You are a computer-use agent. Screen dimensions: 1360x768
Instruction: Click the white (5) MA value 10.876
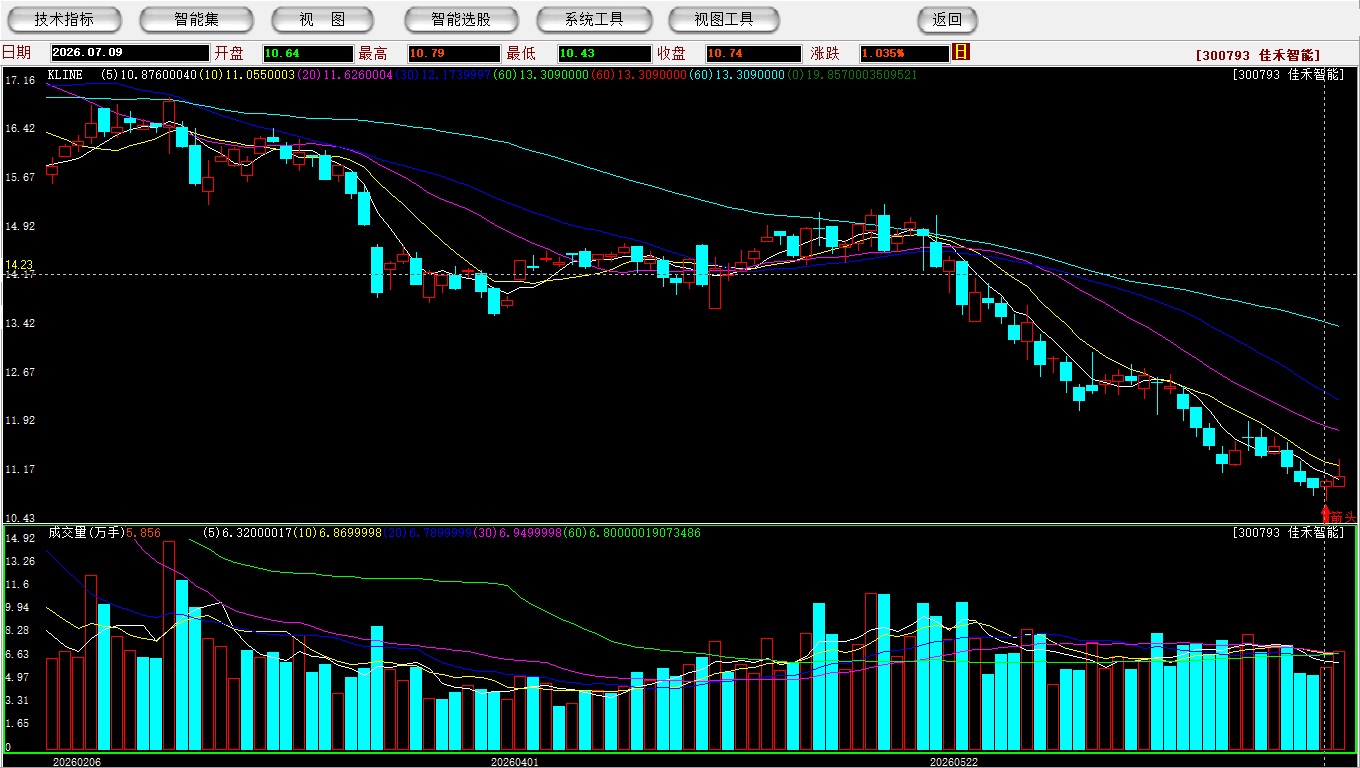[149, 75]
